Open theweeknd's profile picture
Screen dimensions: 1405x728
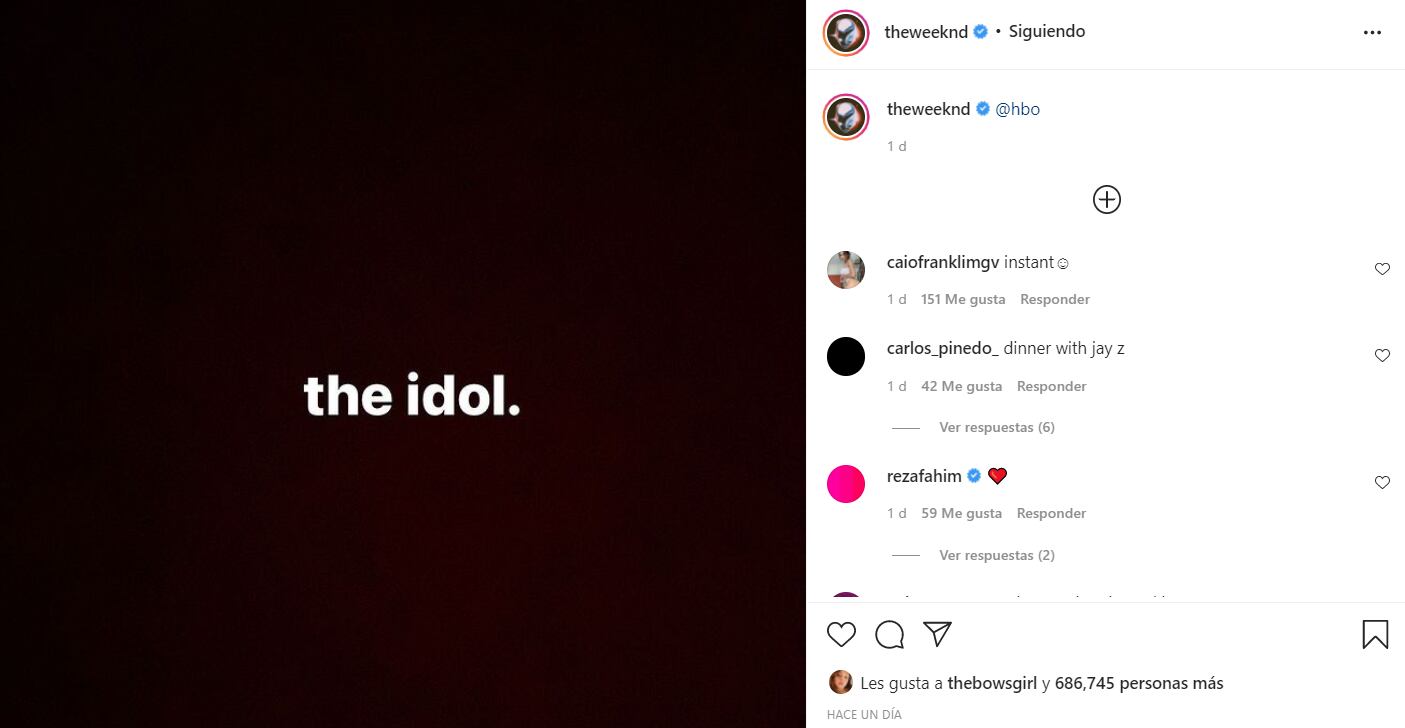[846, 33]
